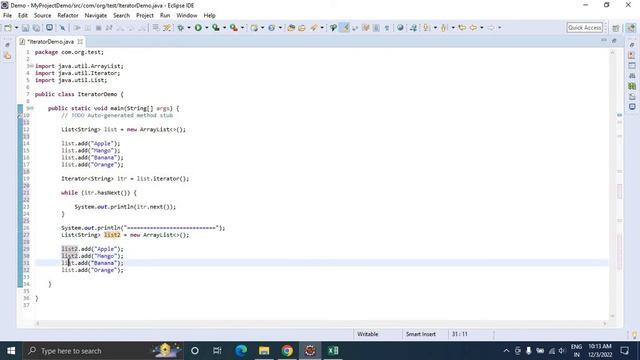This screenshot has height=360, width=640.
Task: Open the Search menu
Action: tap(121, 16)
